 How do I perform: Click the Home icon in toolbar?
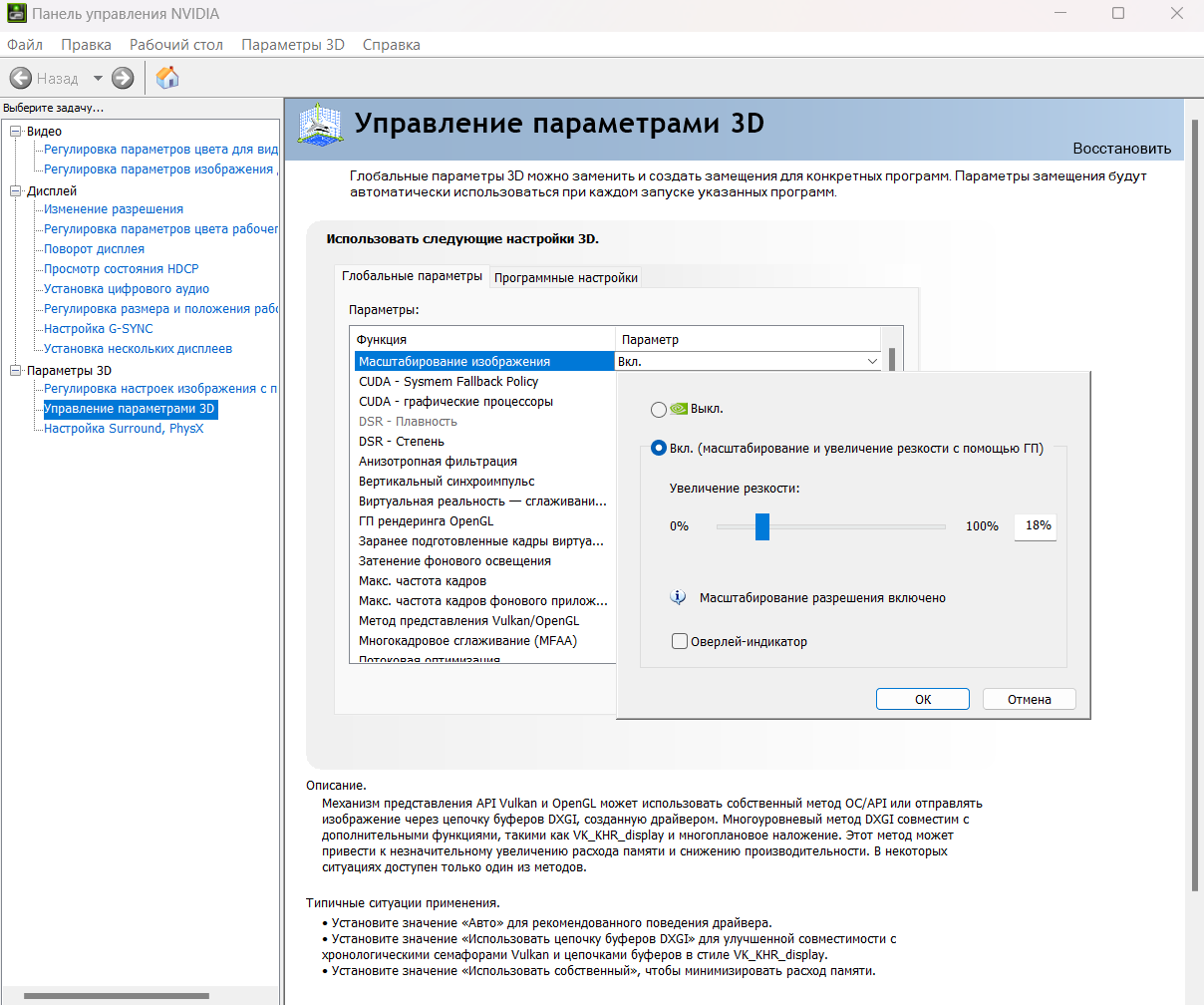[167, 78]
